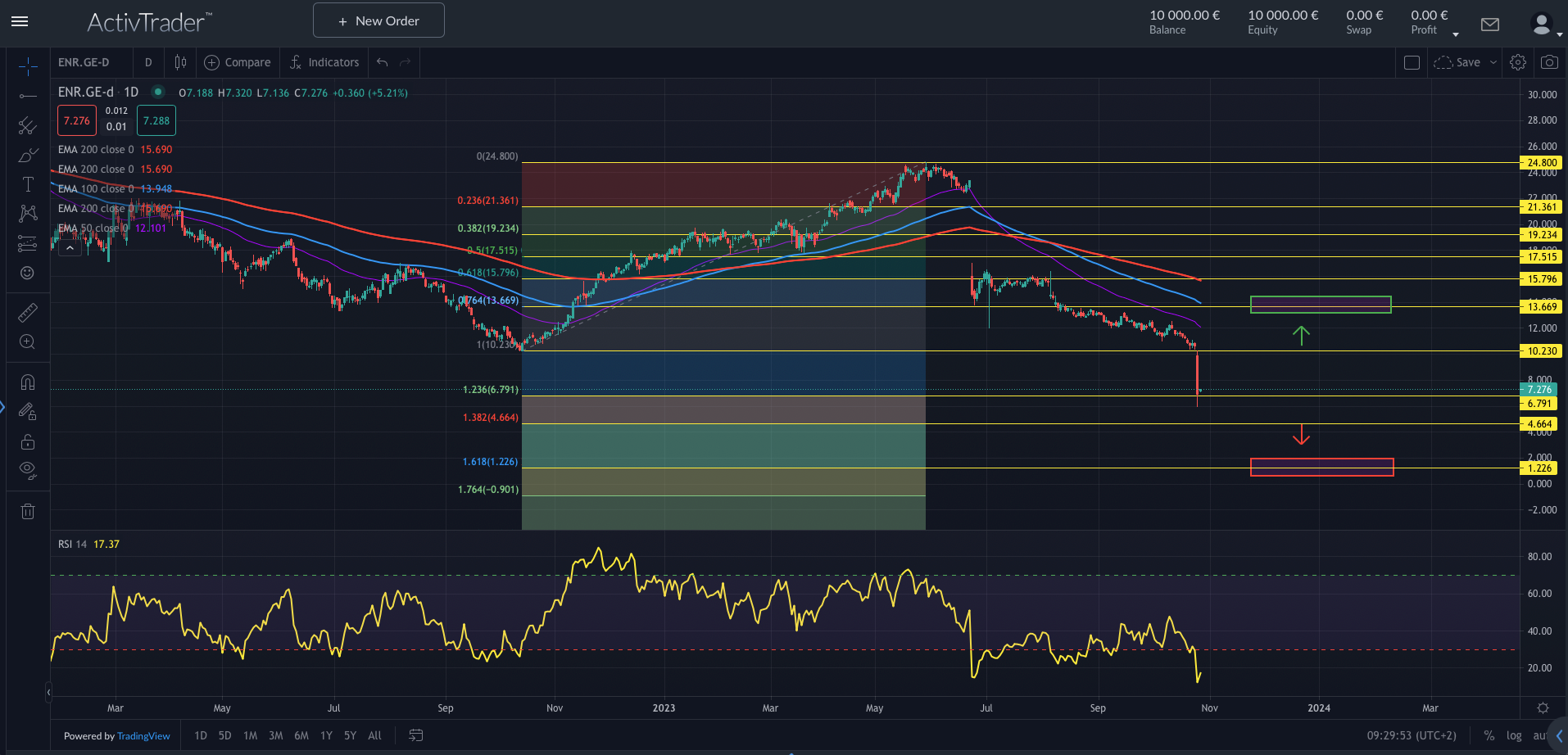Open the mail inbox icon
The image size is (1568, 755).
pos(1490,25)
